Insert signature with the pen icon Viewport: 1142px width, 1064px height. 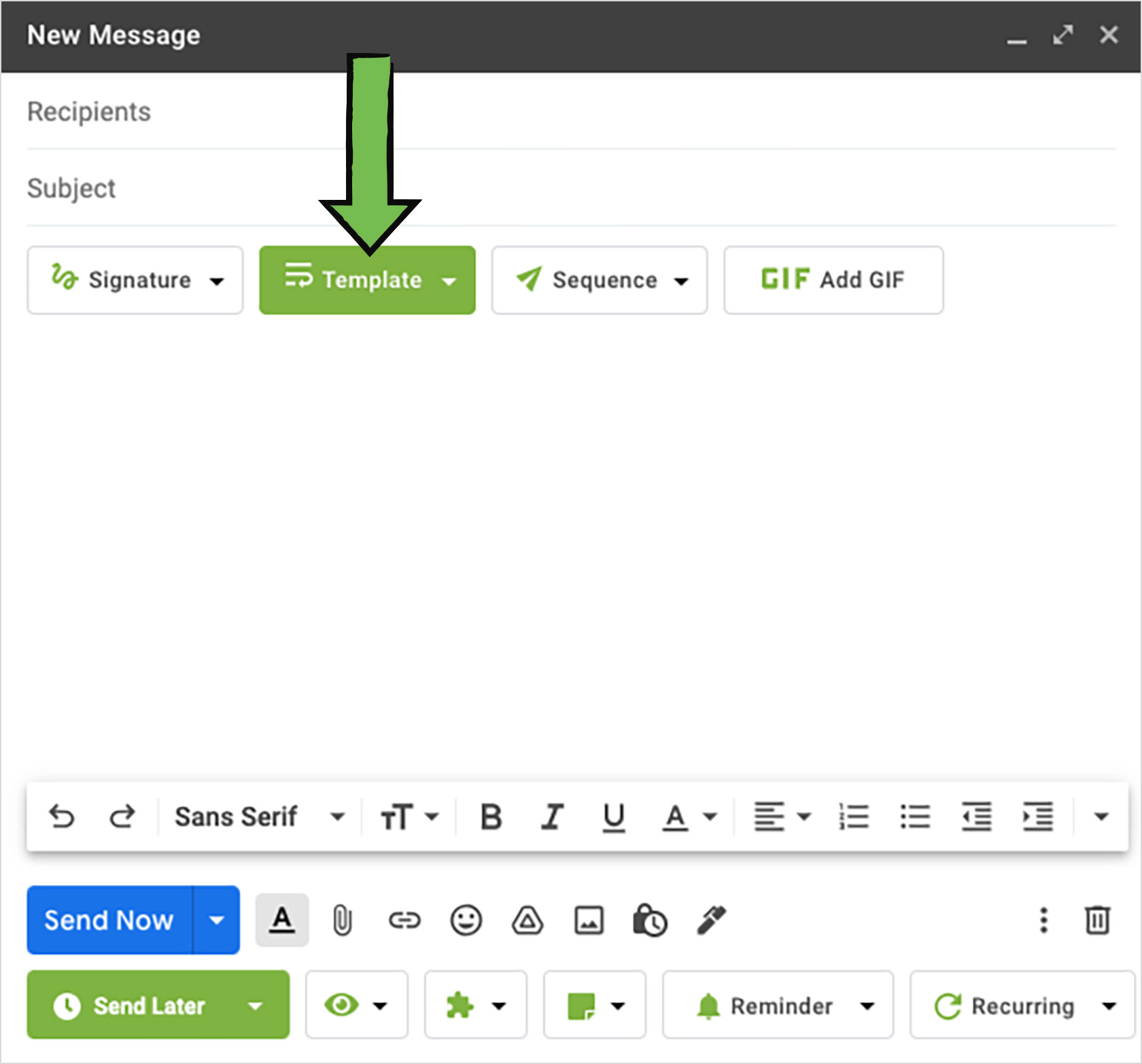[x=712, y=921]
